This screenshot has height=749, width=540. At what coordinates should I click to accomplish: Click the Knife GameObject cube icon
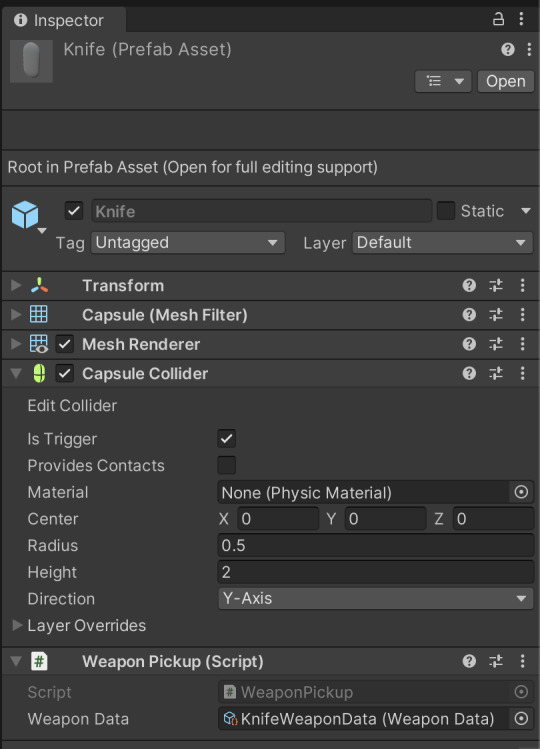coord(25,214)
